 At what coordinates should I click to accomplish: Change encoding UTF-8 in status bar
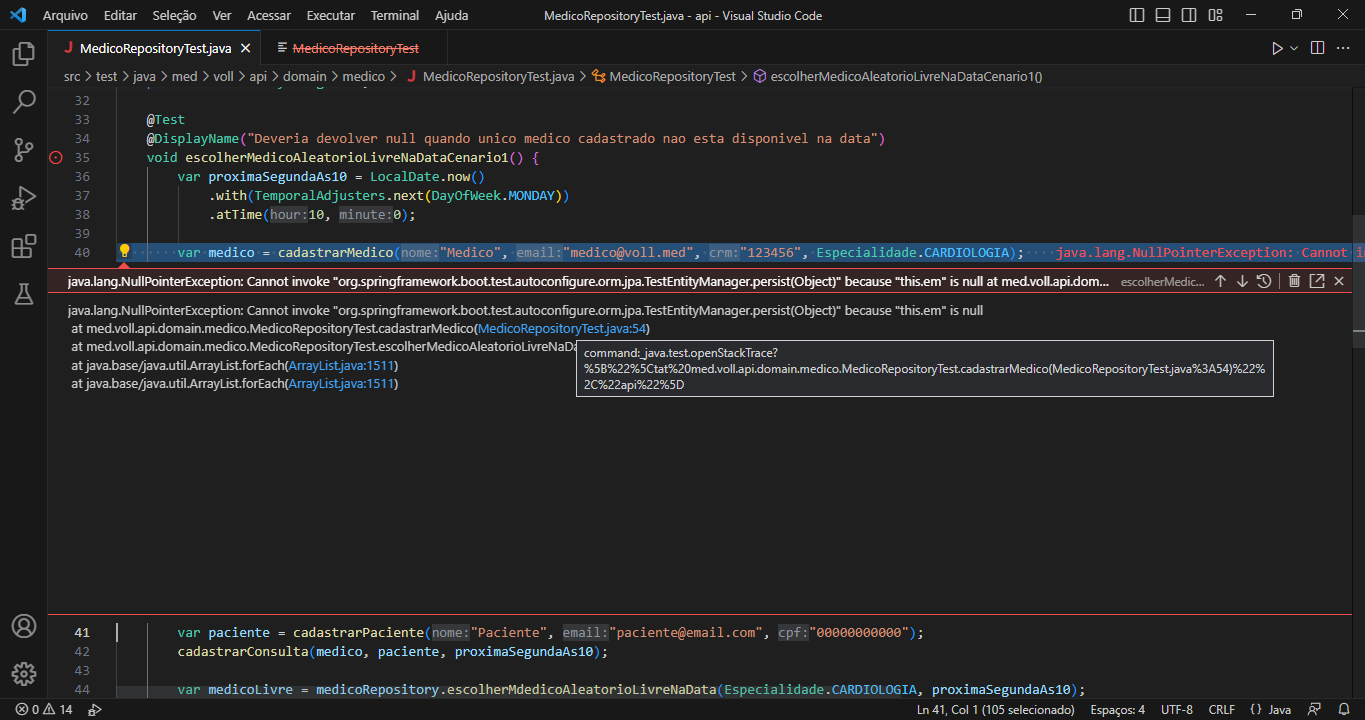pos(1176,710)
